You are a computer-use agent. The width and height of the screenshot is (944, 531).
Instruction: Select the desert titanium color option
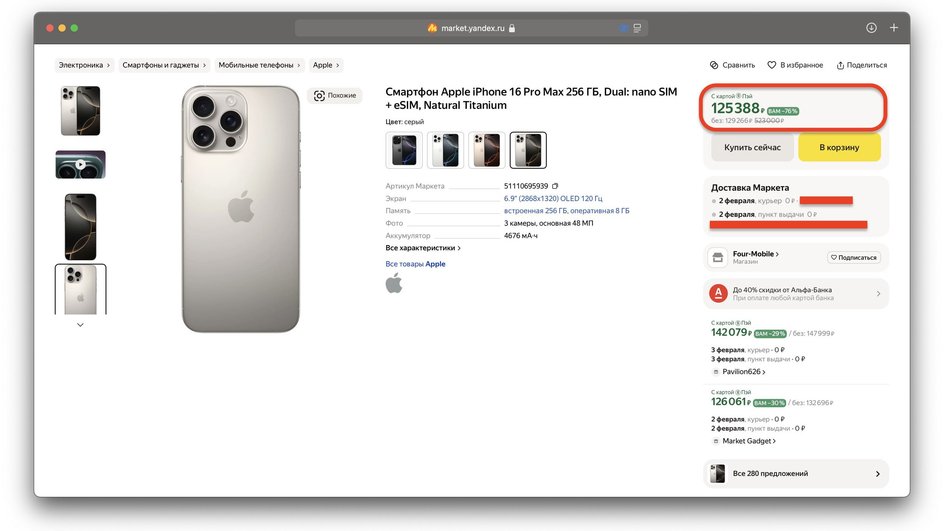point(486,150)
